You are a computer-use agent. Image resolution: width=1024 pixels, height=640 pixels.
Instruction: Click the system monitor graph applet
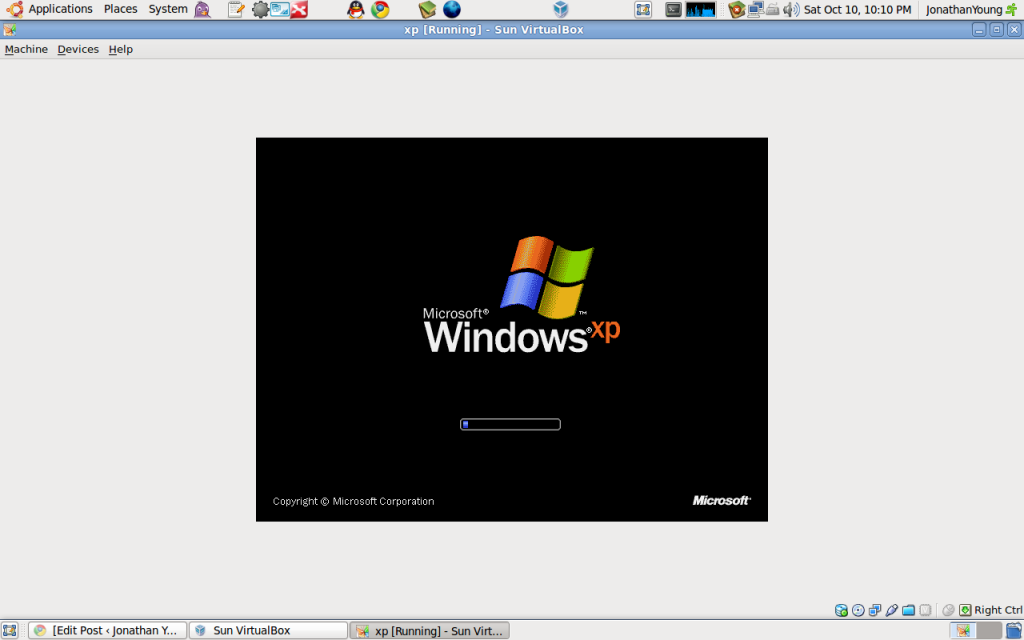(x=700, y=9)
